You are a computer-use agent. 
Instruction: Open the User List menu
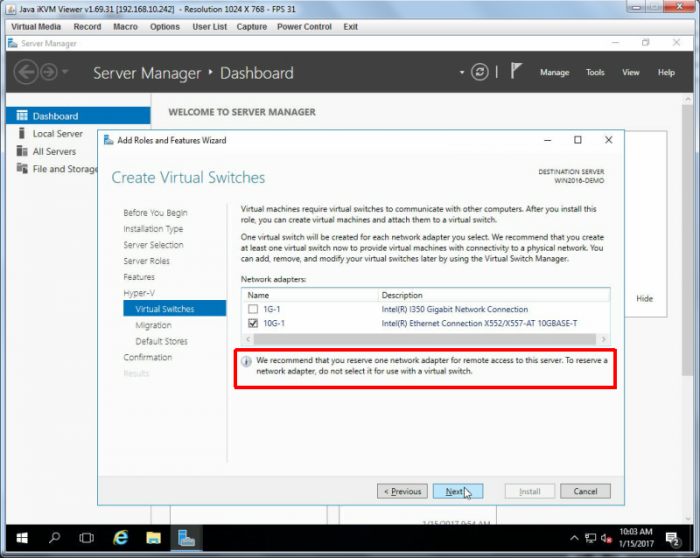210,27
